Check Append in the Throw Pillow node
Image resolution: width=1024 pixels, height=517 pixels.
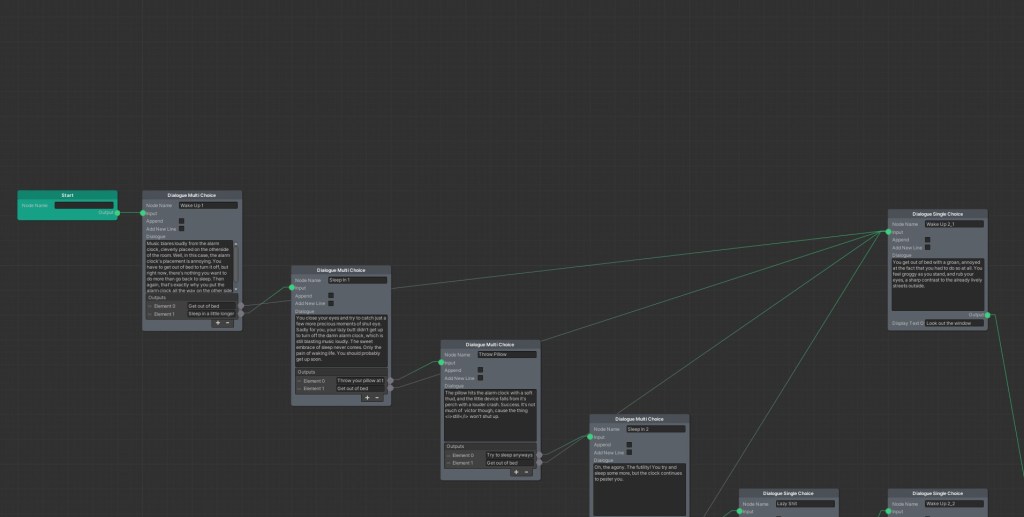point(480,370)
